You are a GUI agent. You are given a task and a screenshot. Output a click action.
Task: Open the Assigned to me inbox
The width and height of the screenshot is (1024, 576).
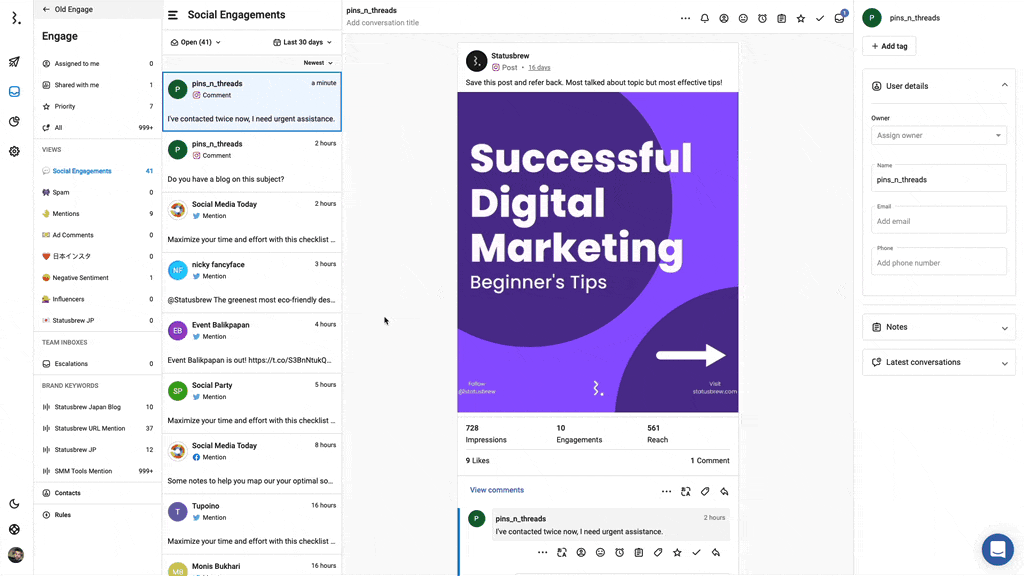coord(97,63)
